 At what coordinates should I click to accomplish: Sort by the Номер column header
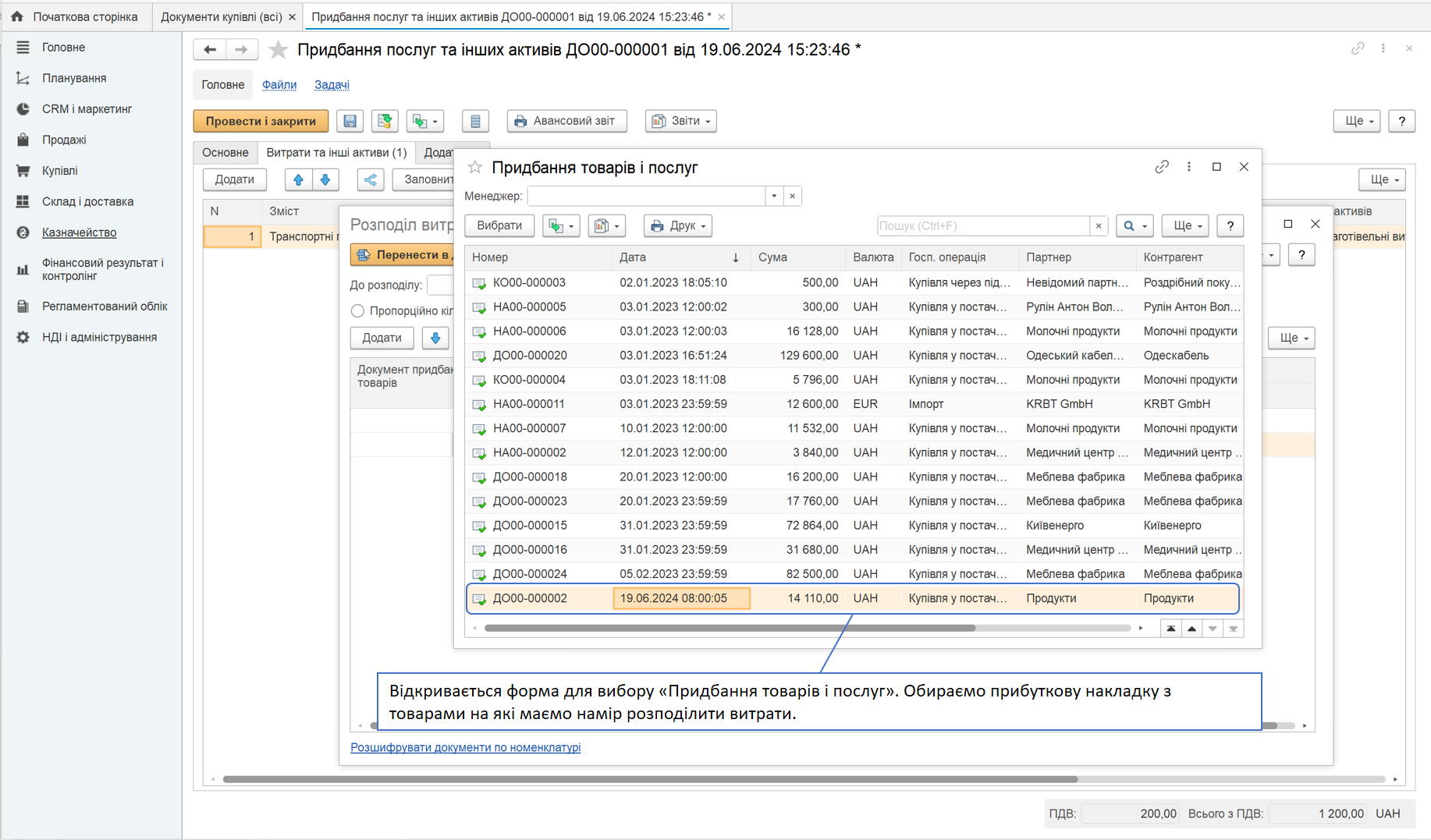point(538,257)
